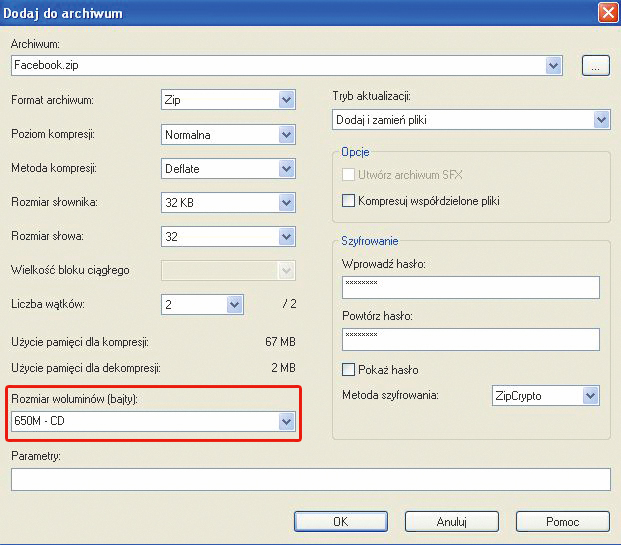This screenshot has height=545, width=621.
Task: Open the Rozmiar woluminów 650M - CD dropdown
Action: 287,423
